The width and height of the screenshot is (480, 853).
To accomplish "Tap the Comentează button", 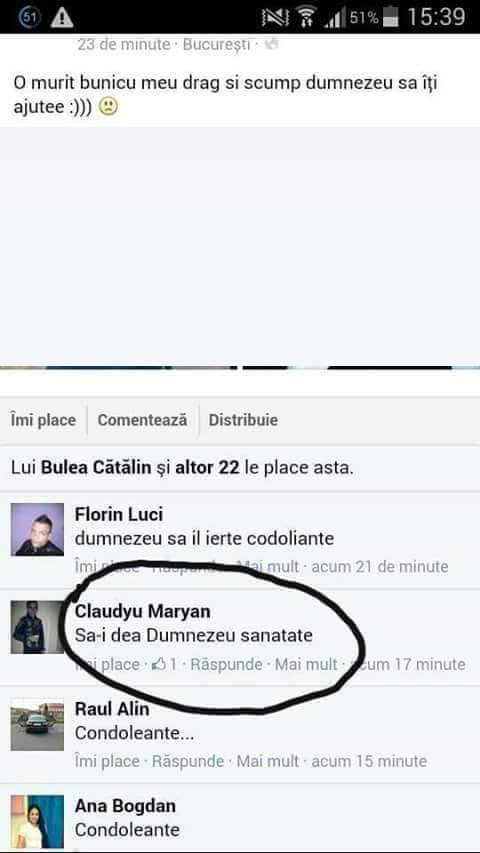I will [142, 420].
